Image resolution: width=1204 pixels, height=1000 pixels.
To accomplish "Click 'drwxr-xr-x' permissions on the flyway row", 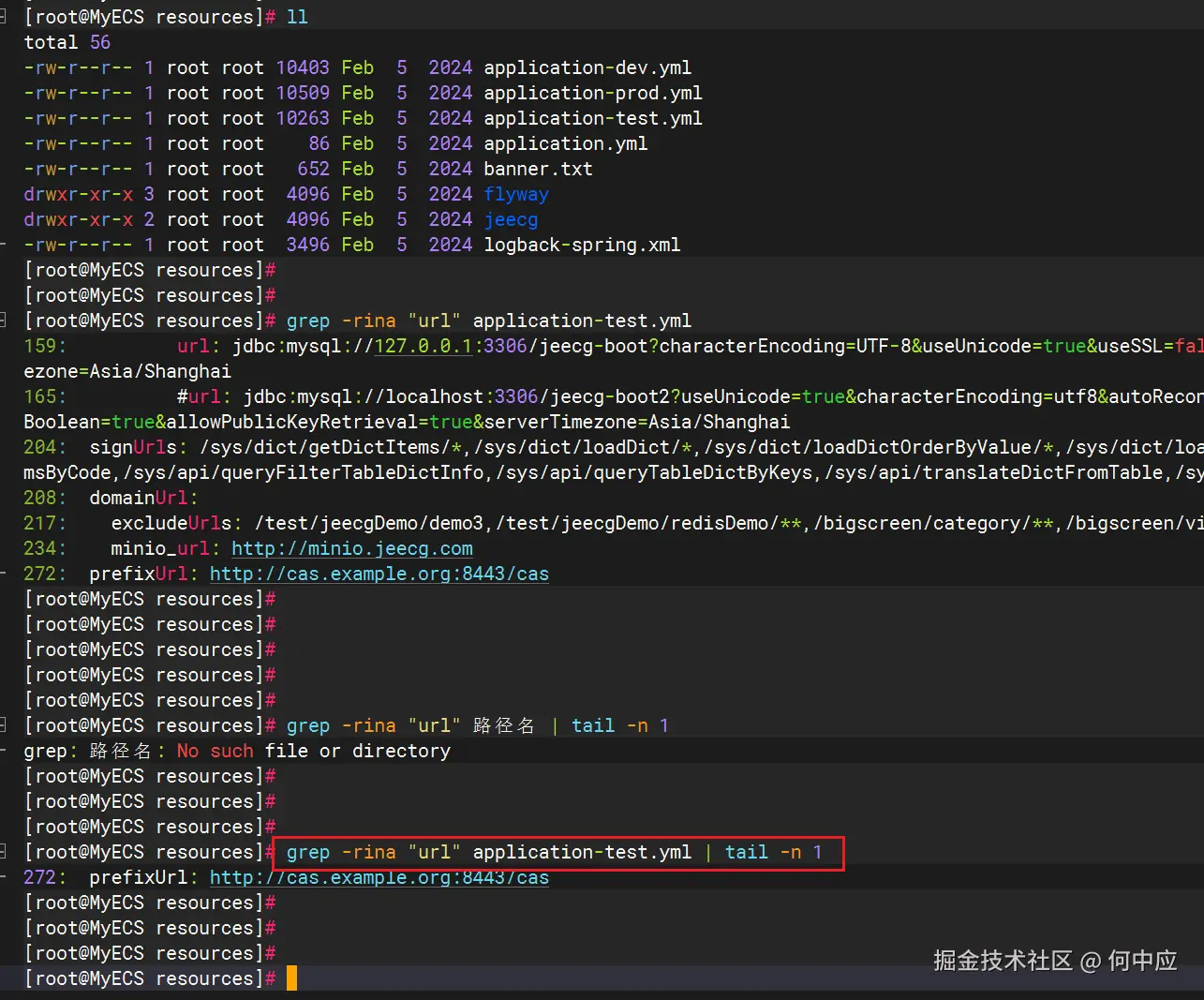I will click(79, 194).
